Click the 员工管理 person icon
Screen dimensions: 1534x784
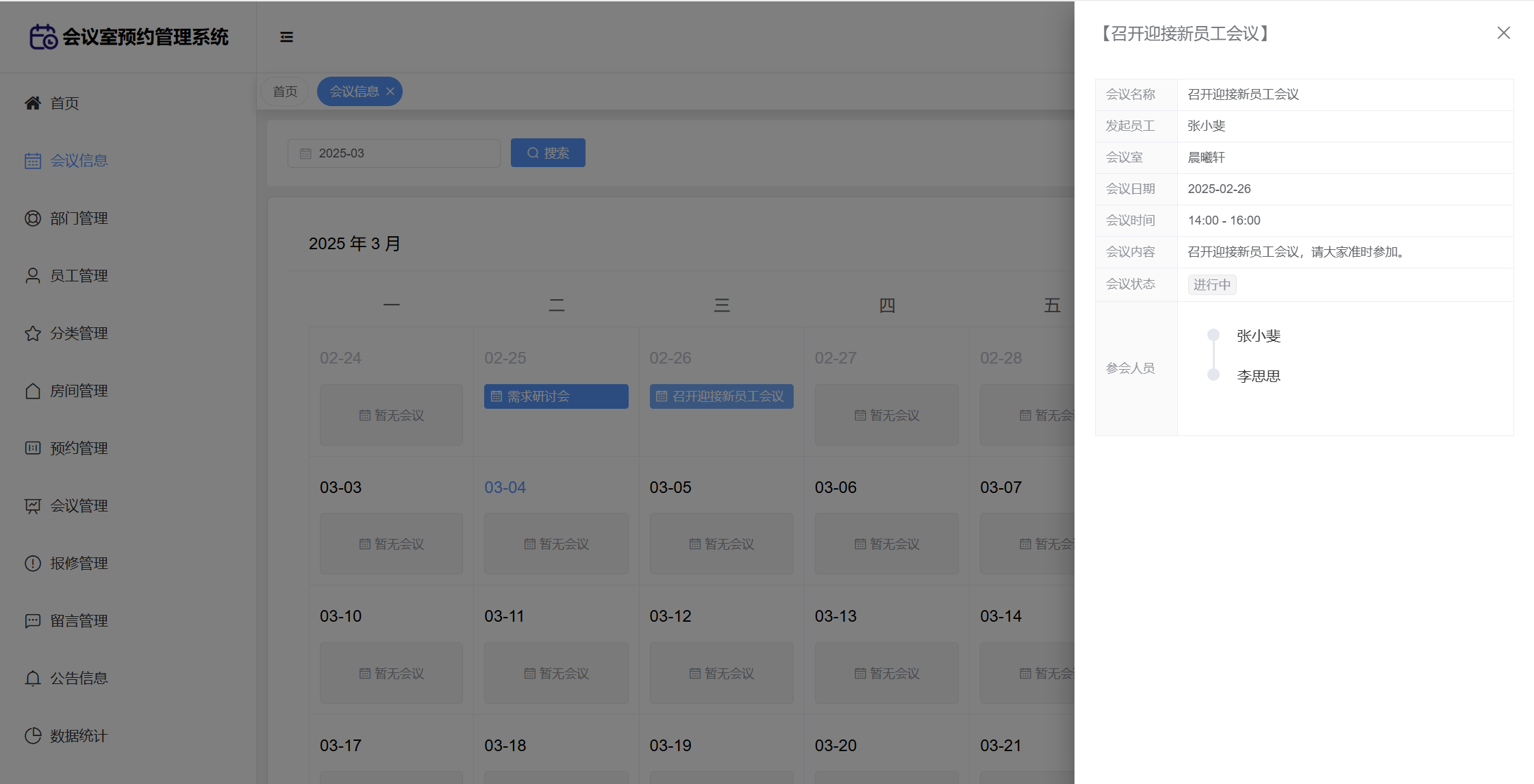click(x=33, y=276)
